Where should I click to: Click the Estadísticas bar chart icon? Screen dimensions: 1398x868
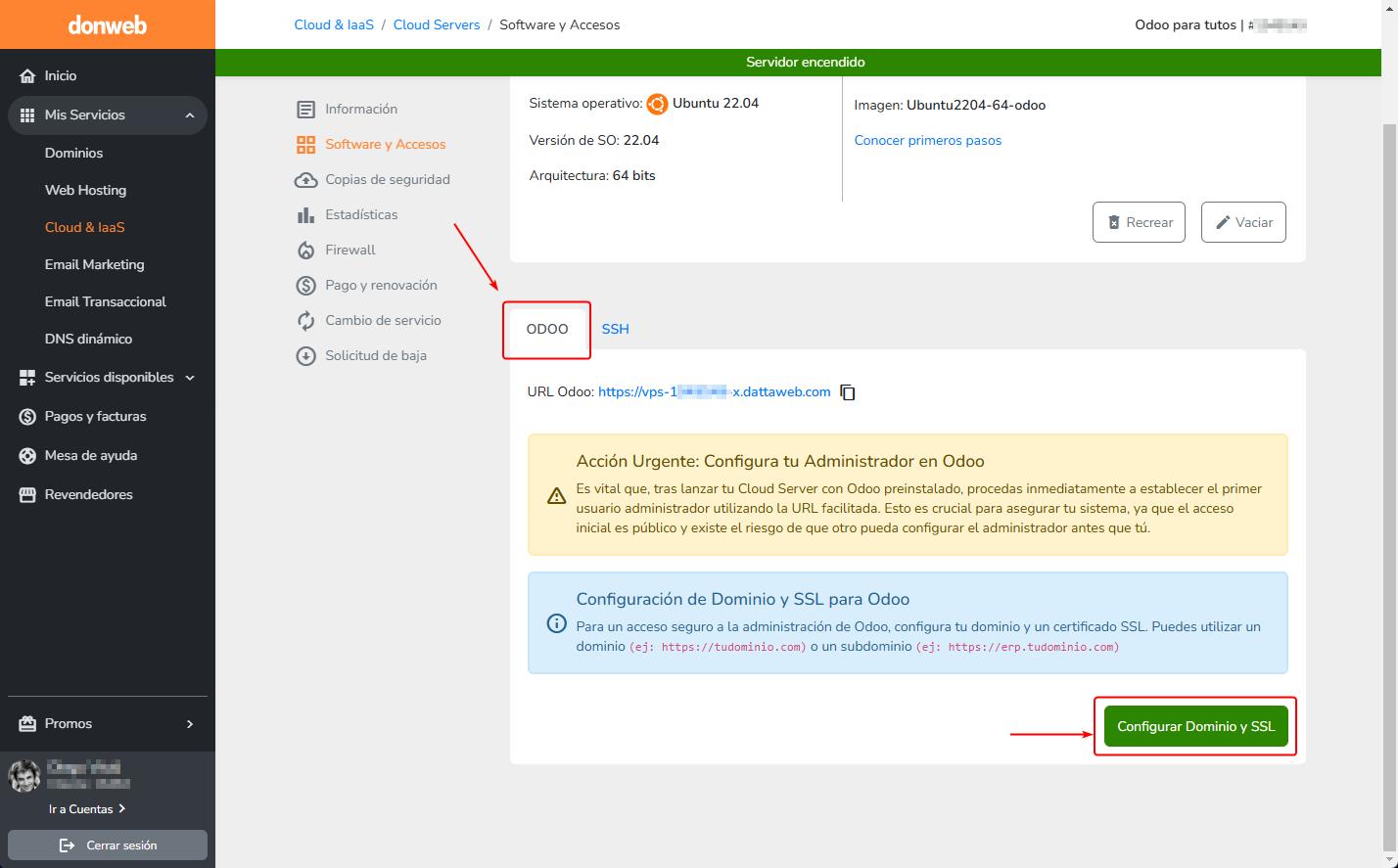[x=306, y=214]
